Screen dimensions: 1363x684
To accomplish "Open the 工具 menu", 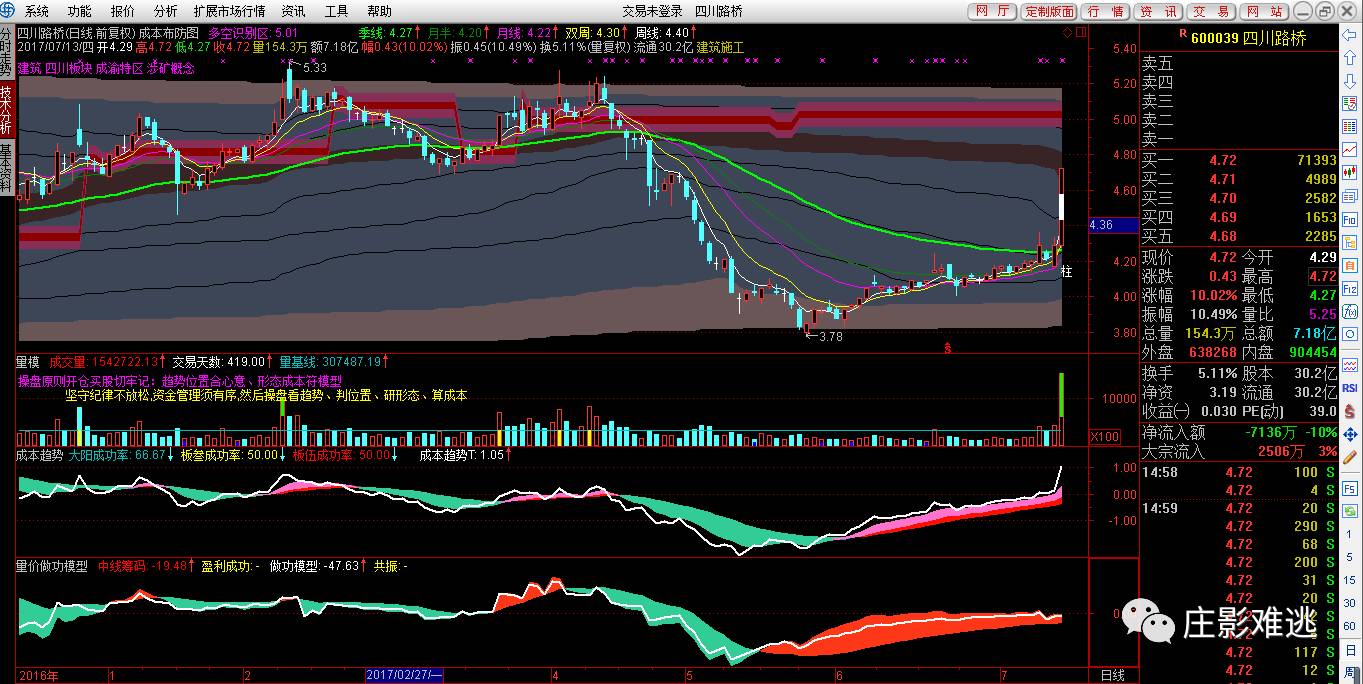I will [336, 11].
